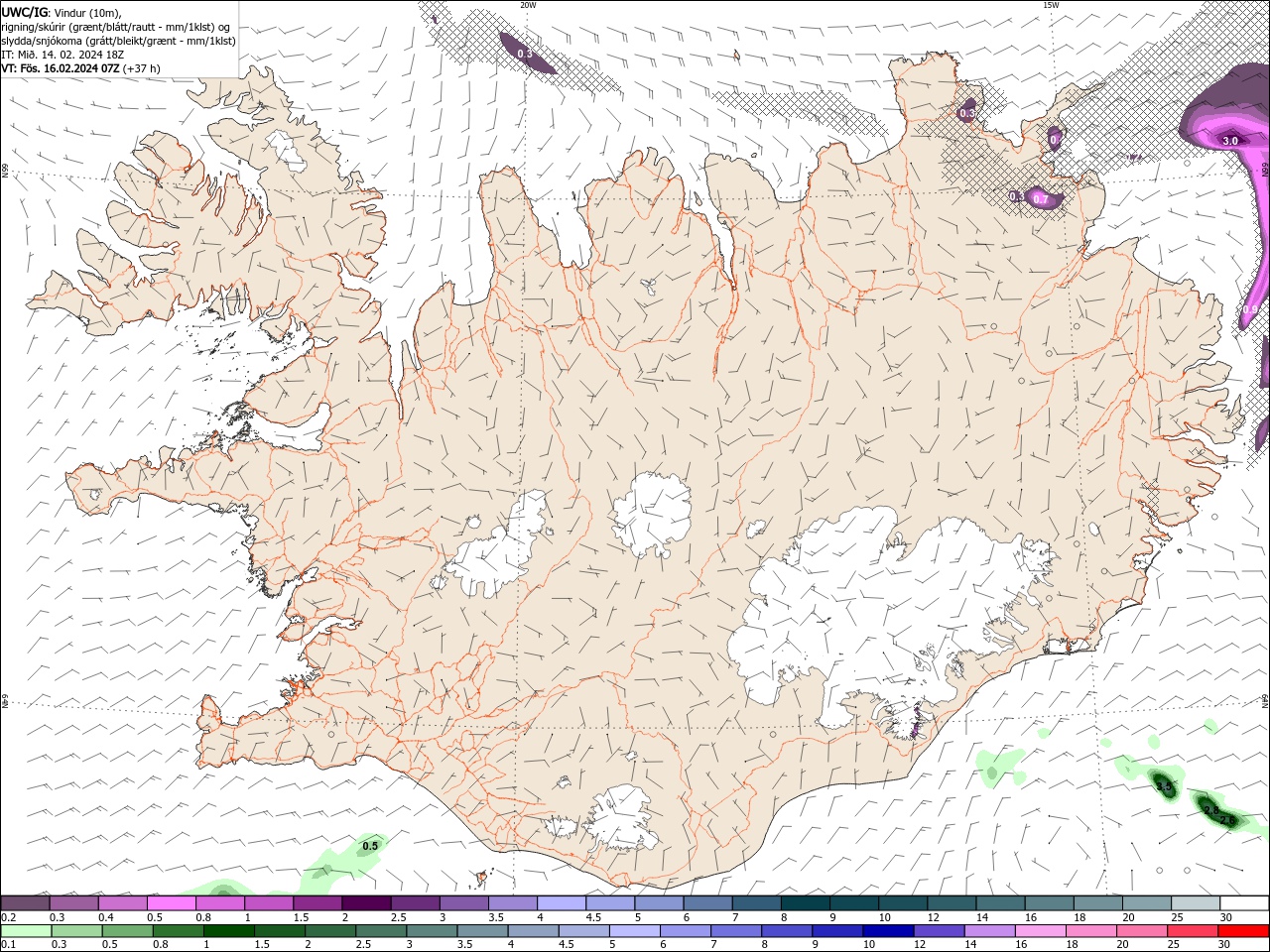This screenshot has height=952, width=1270.
Task: Click the UWC/IG title text
Action: [25, 12]
